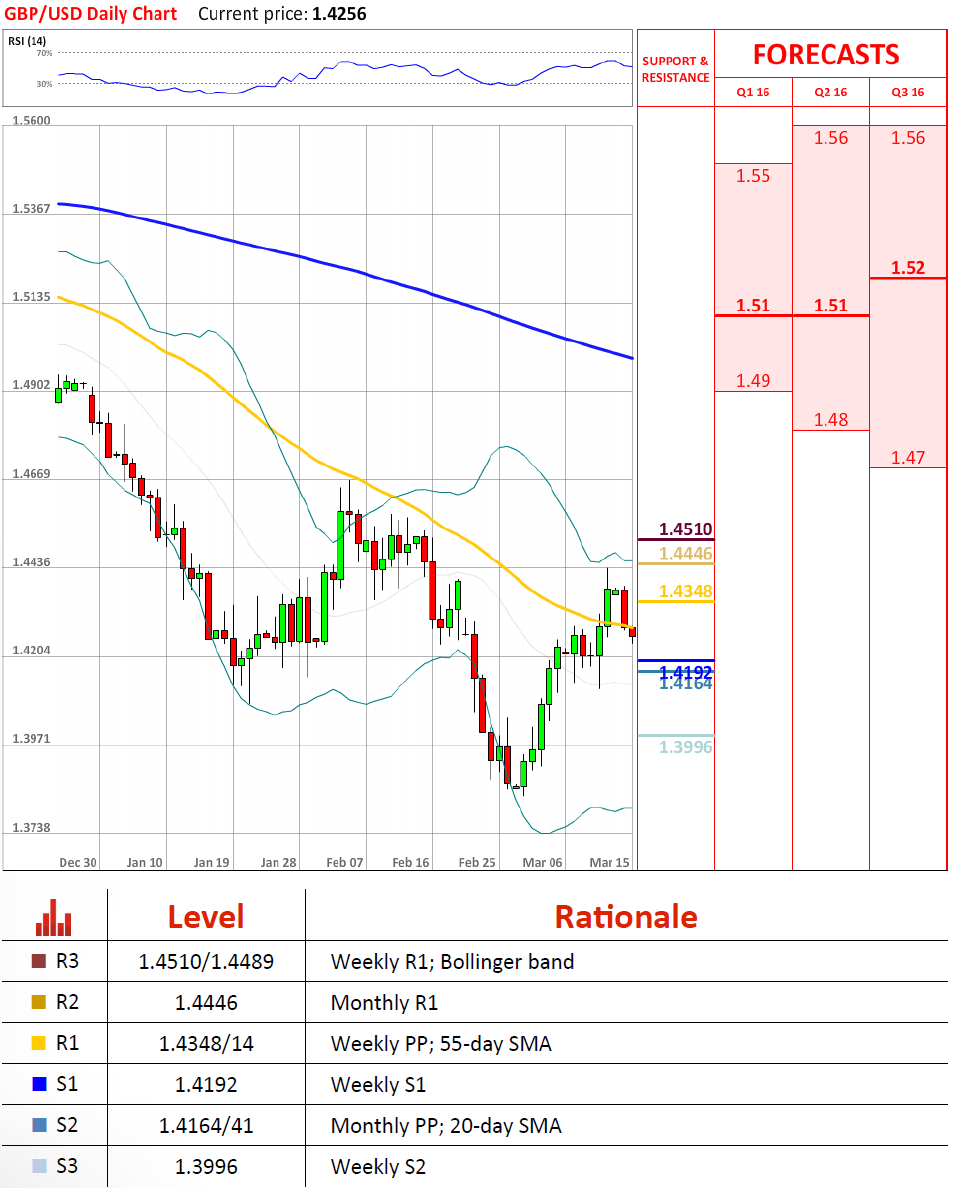953x1188 pixels.
Task: Click the 1.5135 price axis label
Action: pyautogui.click(x=31, y=296)
